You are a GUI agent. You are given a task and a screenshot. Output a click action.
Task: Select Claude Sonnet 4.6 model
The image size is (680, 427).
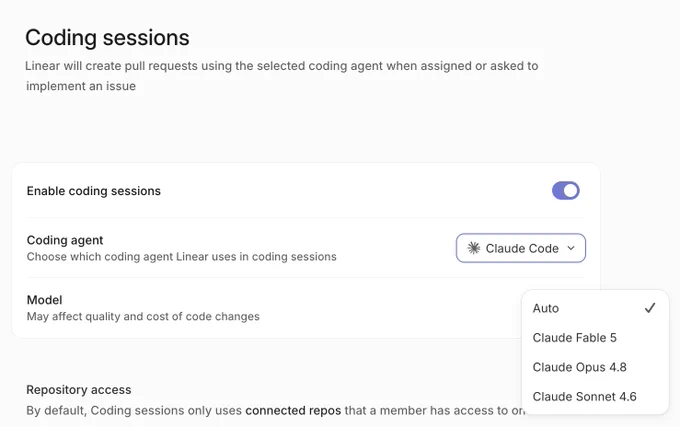tap(595, 397)
